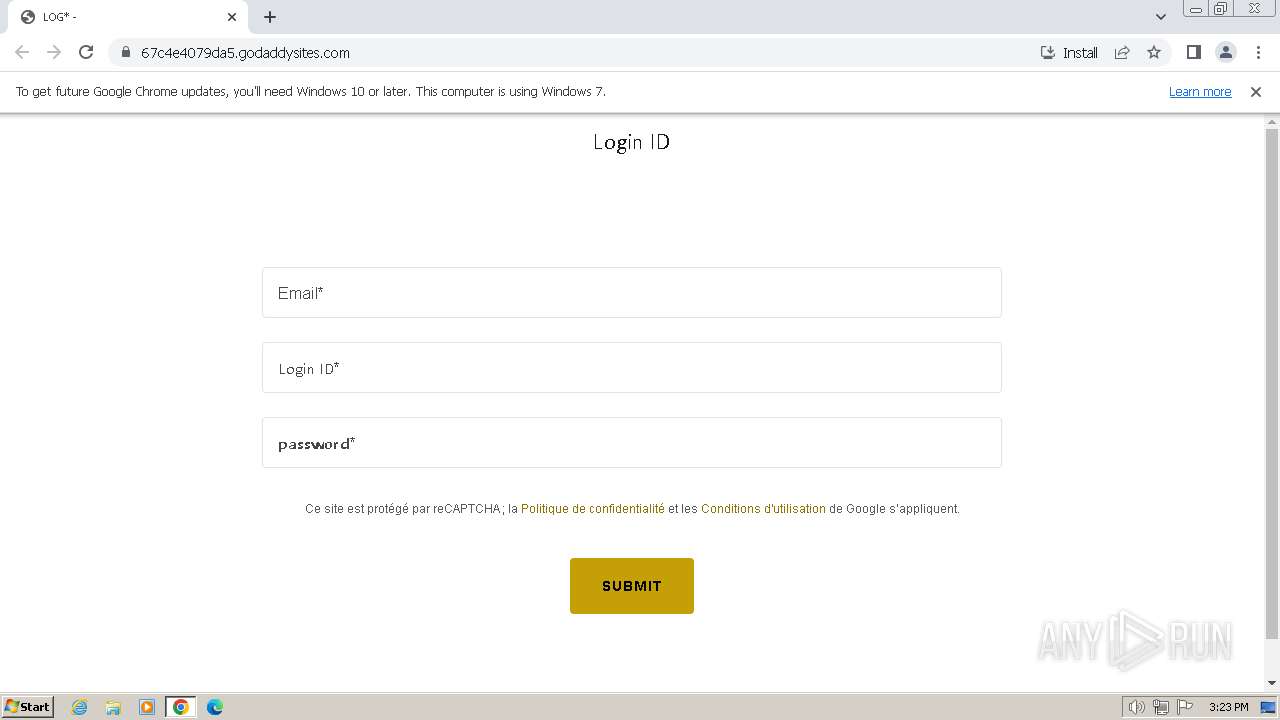Minimize the Chrome window
1280x720 pixels.
tap(1195, 9)
